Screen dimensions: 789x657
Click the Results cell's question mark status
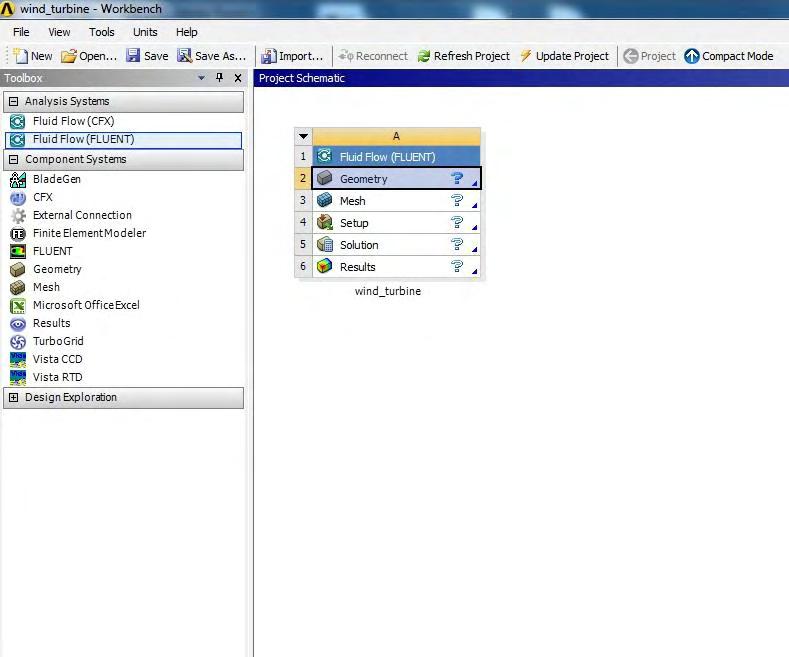(x=456, y=266)
